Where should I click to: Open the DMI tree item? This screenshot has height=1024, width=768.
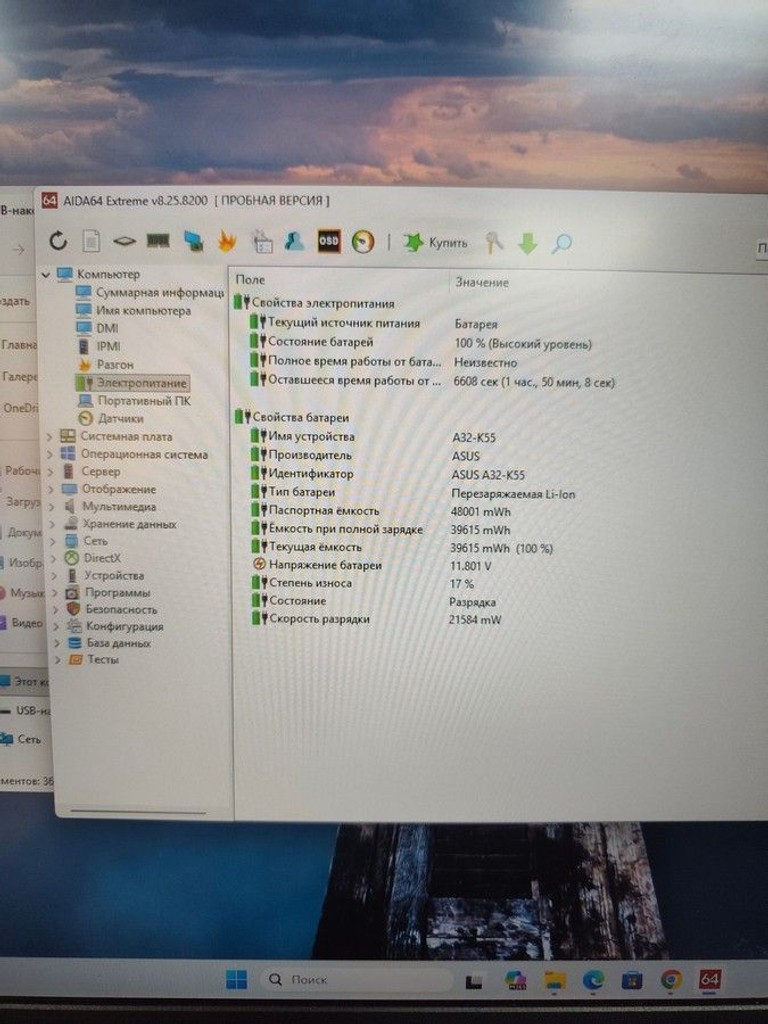pyautogui.click(x=98, y=328)
